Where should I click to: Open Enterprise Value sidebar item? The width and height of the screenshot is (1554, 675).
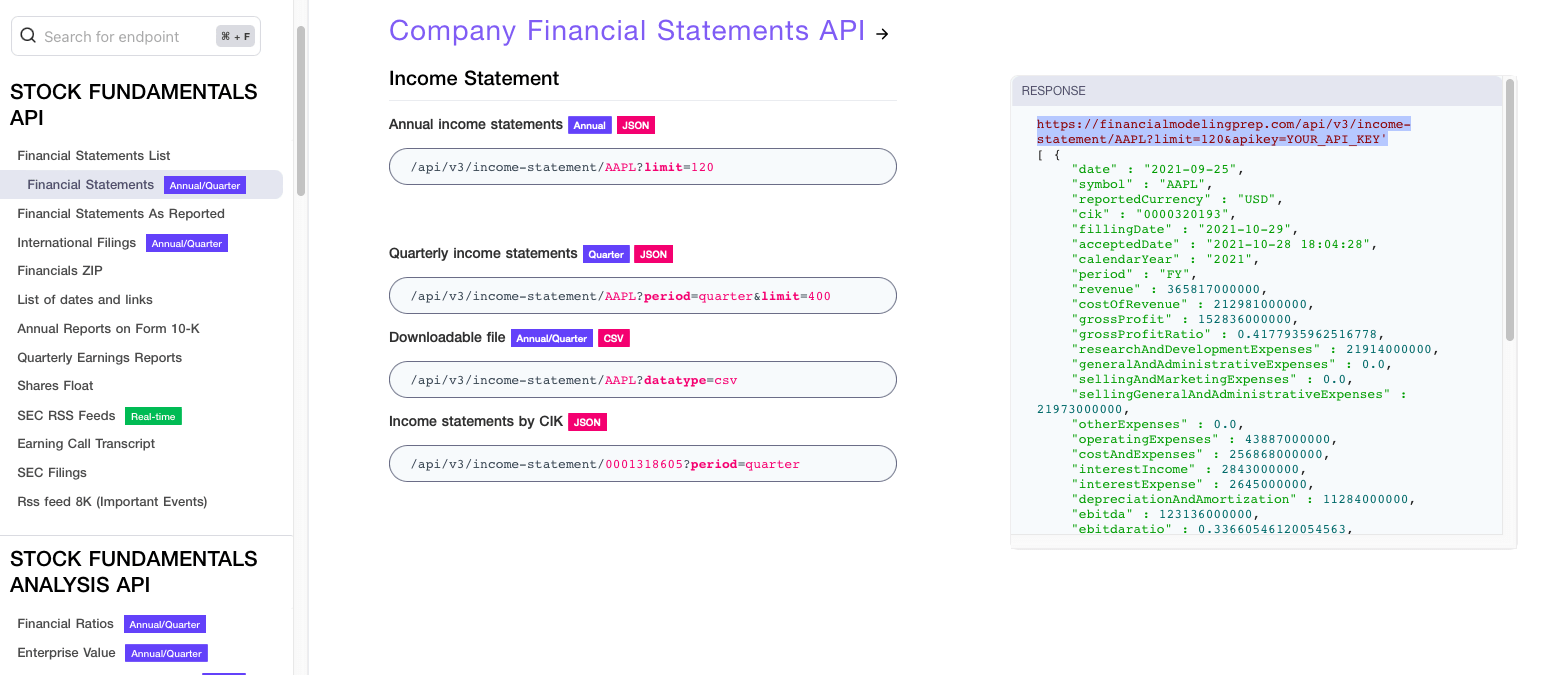click(x=66, y=652)
